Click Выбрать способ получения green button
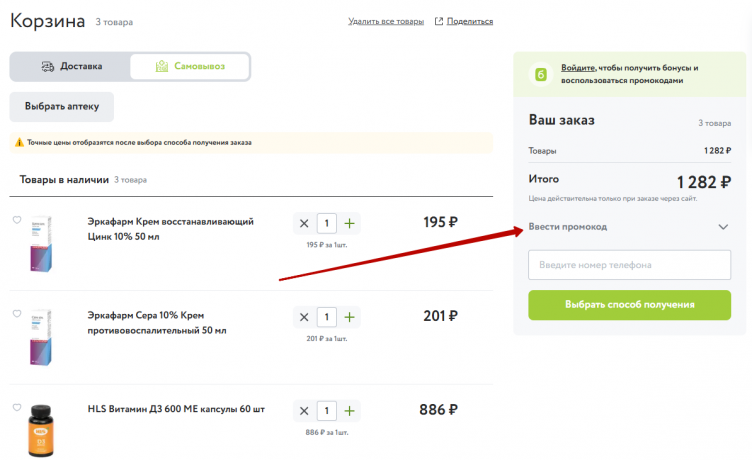Viewport: 752px width, 460px height. (629, 305)
